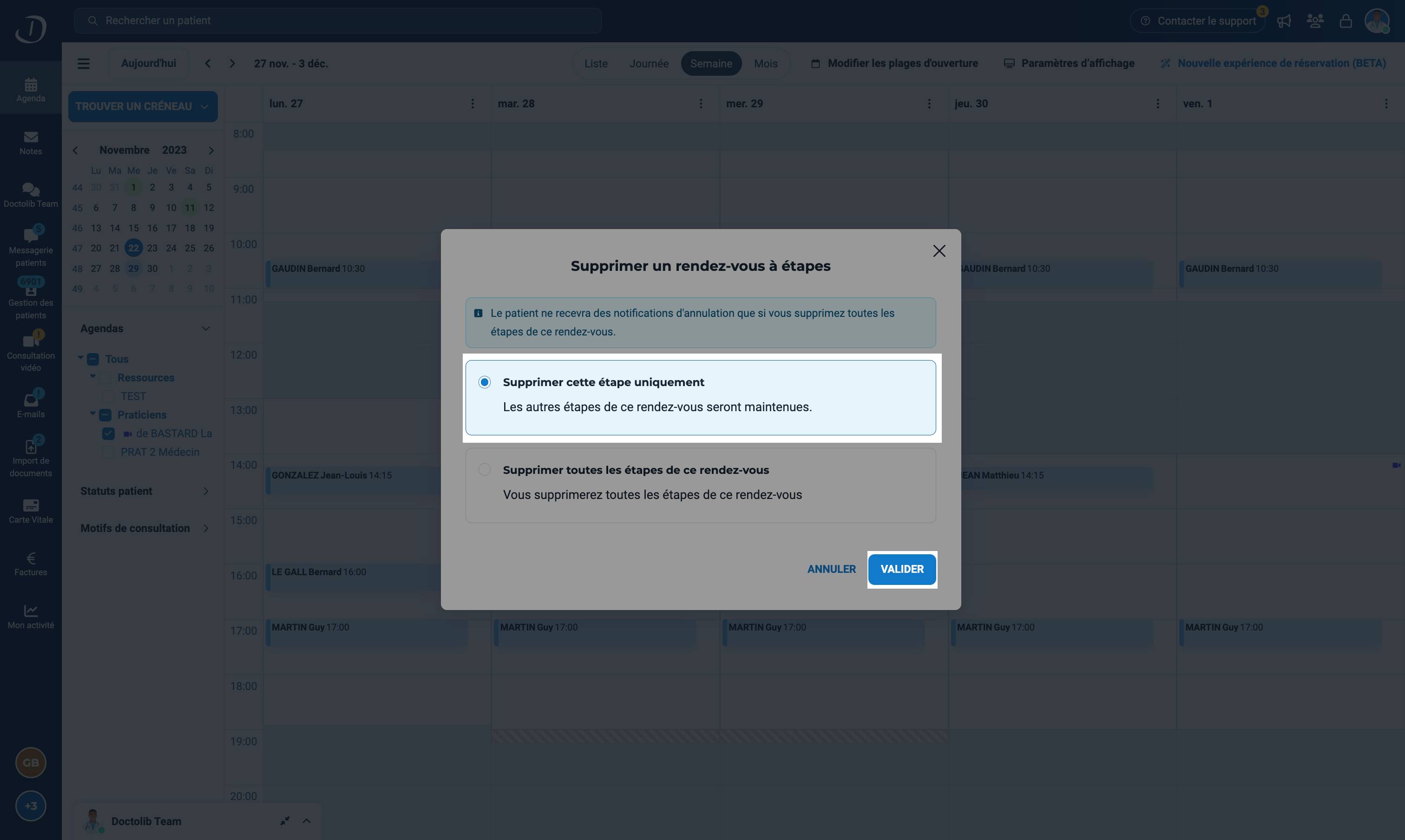Open Import de documents section
Image resolution: width=1405 pixels, height=840 pixels.
click(x=31, y=457)
